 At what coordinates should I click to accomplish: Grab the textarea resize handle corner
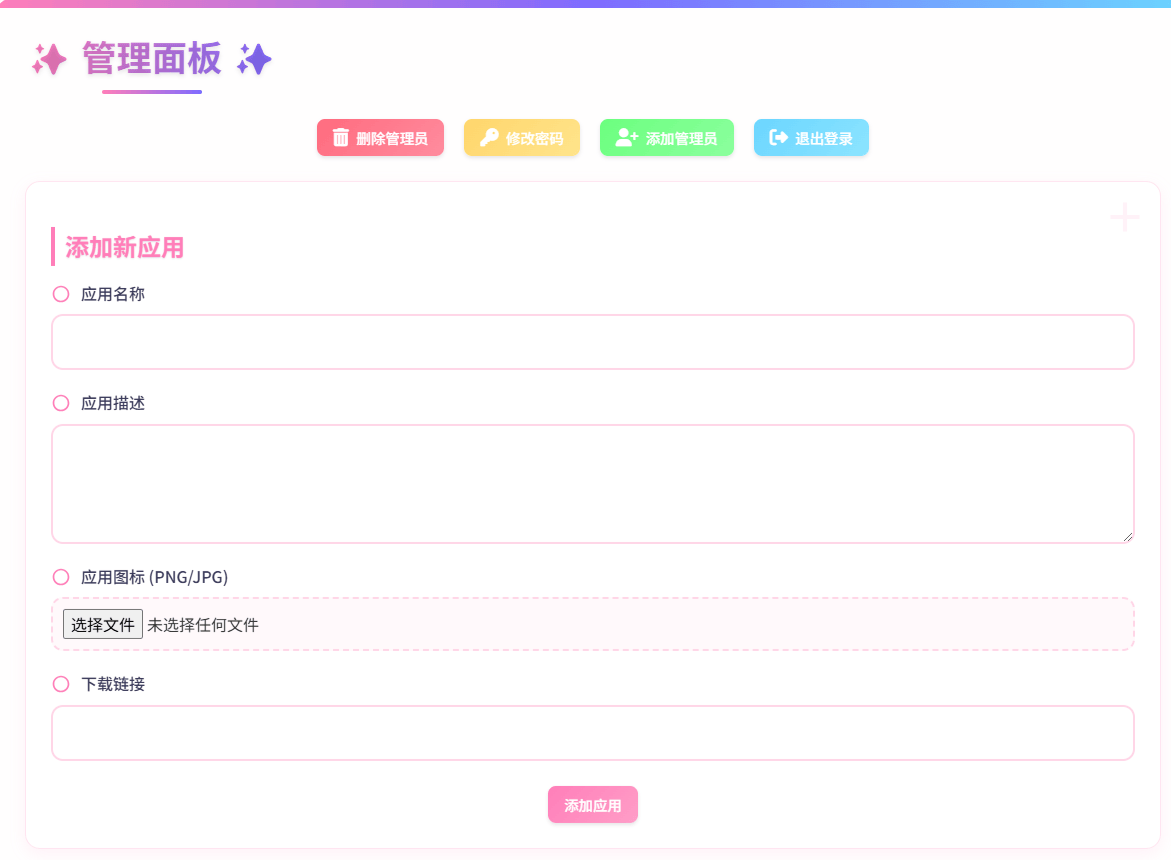(1128, 537)
